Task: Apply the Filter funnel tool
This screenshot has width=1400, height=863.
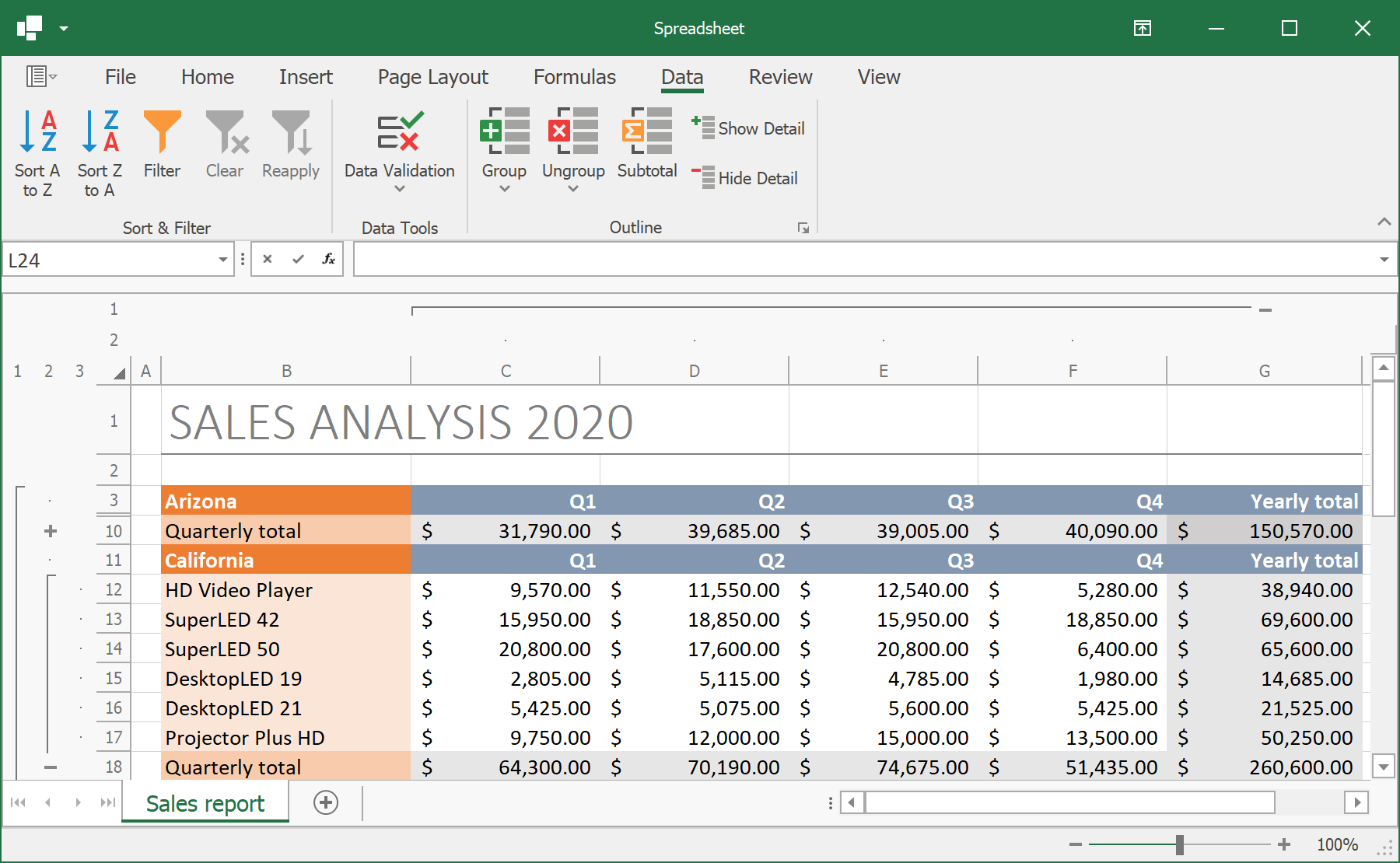Action: pyautogui.click(x=162, y=132)
